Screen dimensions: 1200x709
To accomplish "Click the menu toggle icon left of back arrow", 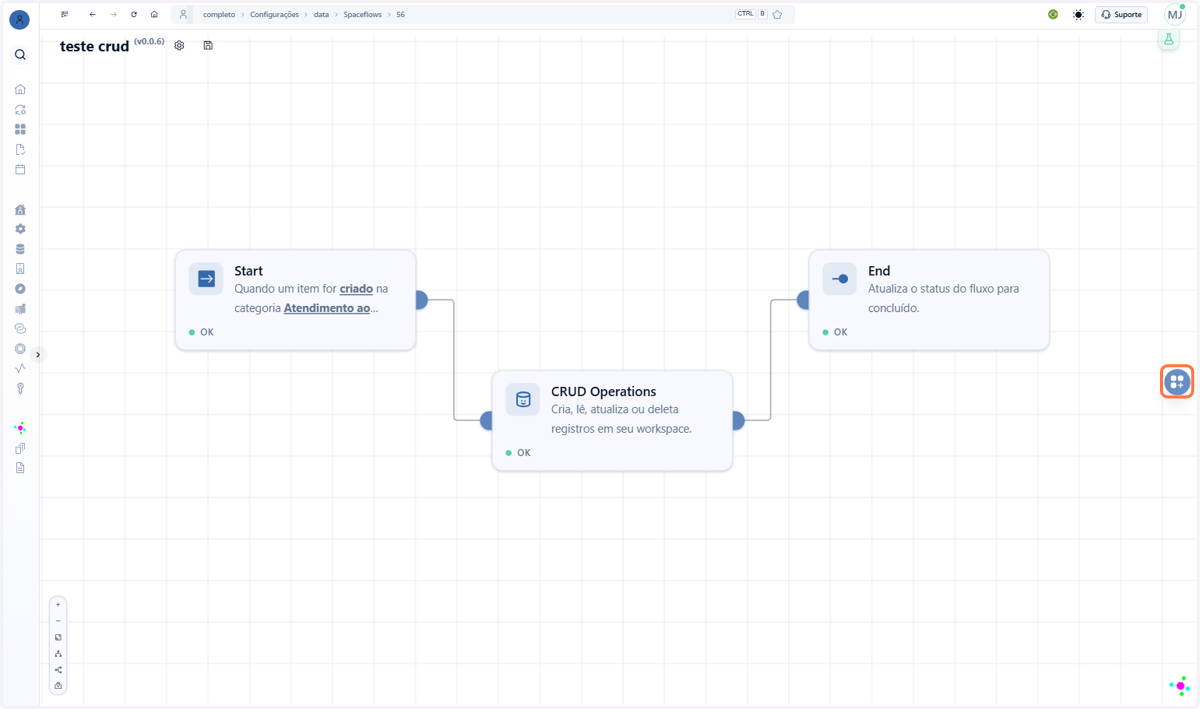I will coord(65,15).
